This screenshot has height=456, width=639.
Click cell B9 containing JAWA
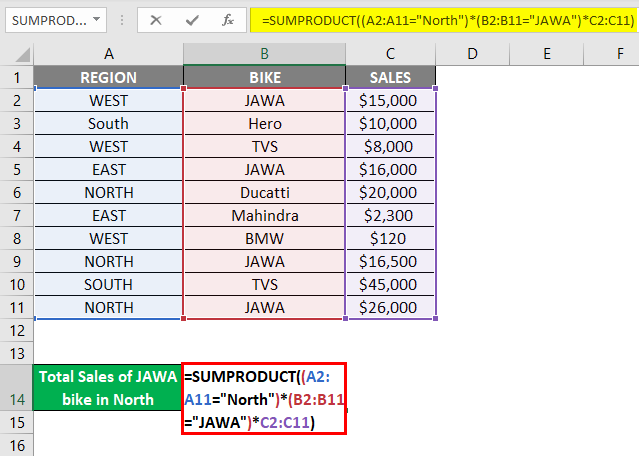point(264,261)
